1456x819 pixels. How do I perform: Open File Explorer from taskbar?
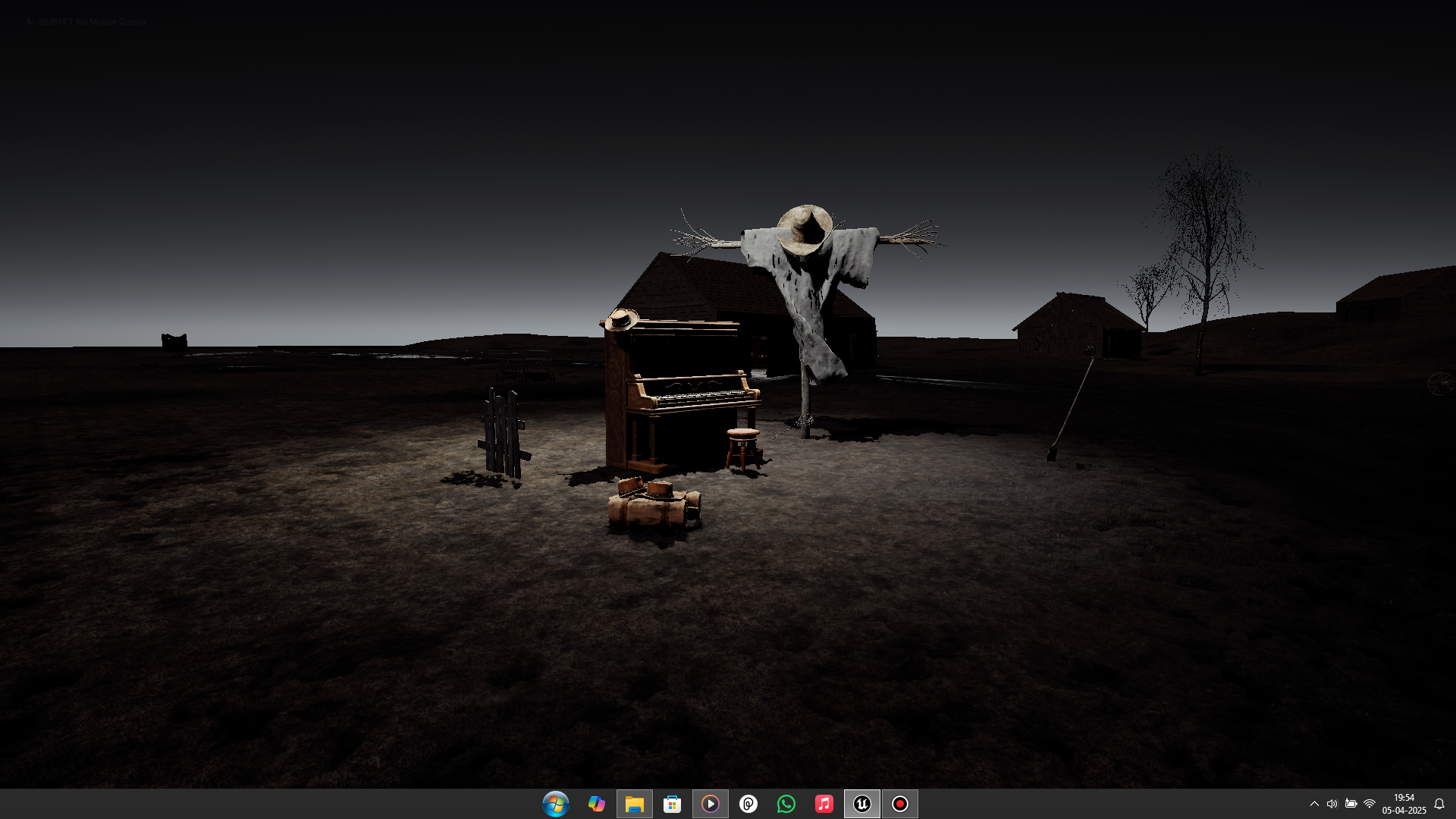click(635, 804)
